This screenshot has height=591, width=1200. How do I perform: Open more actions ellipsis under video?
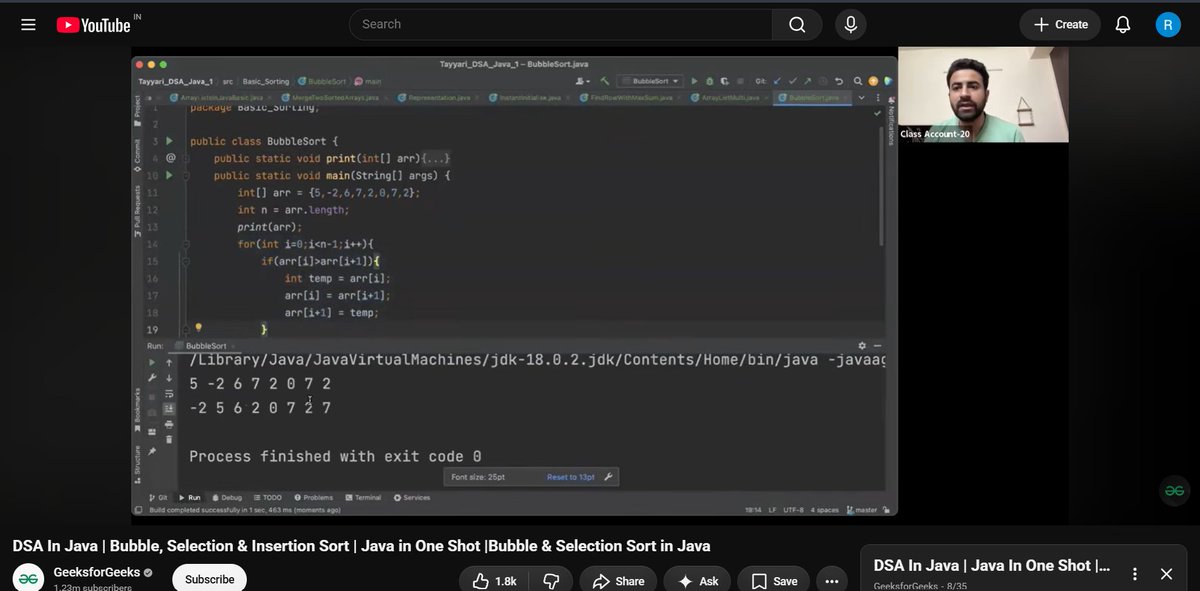[x=832, y=580]
